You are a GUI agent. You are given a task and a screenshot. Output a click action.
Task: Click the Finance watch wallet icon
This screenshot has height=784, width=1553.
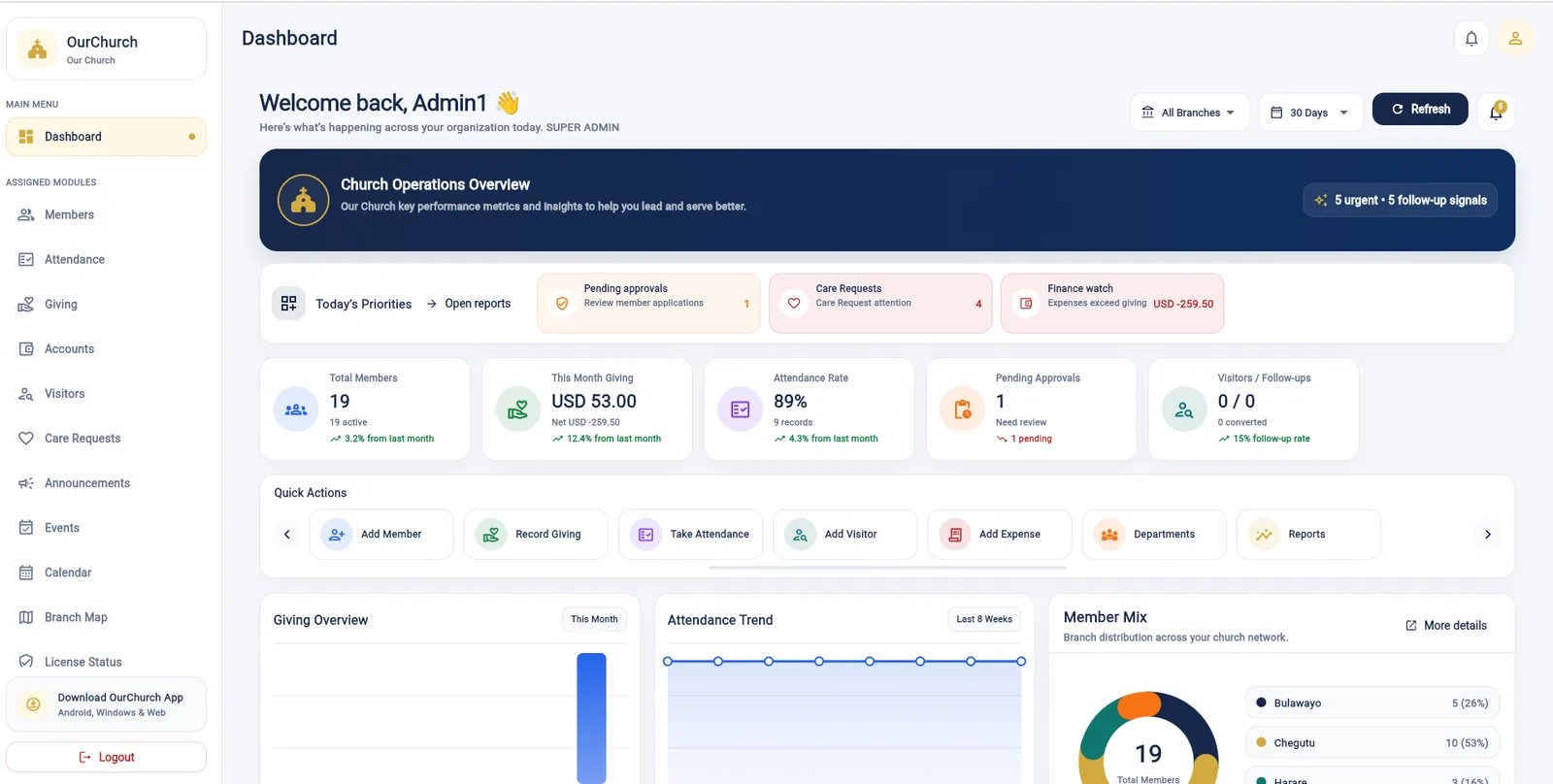1026,304
